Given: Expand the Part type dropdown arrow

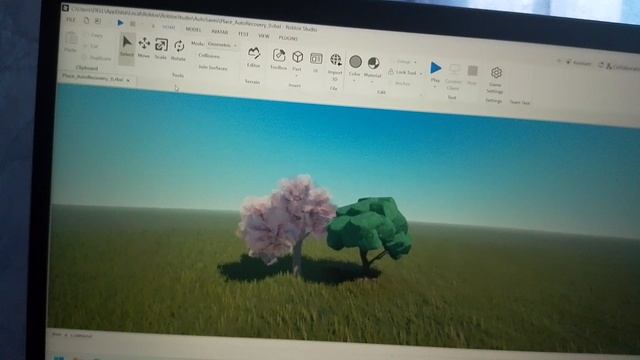Looking at the screenshot, I should (297, 76).
